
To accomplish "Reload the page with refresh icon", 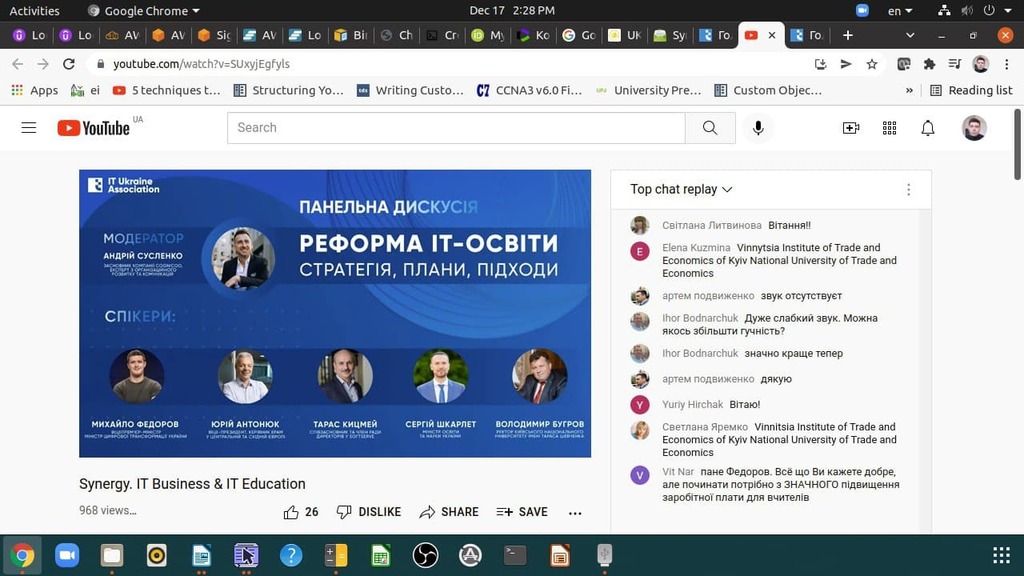I will pos(68,64).
